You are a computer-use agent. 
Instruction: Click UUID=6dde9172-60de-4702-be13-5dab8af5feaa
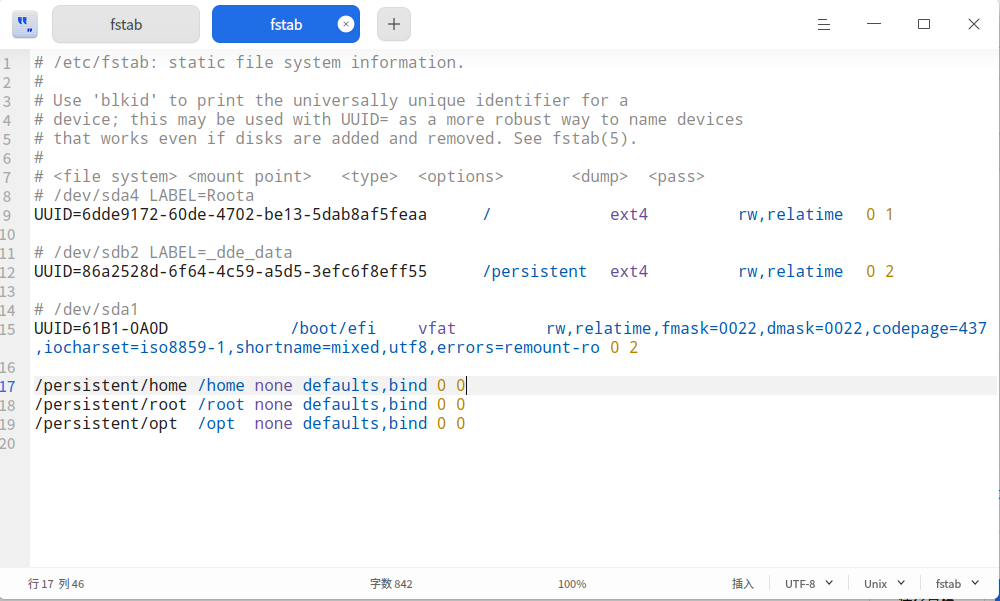point(230,214)
